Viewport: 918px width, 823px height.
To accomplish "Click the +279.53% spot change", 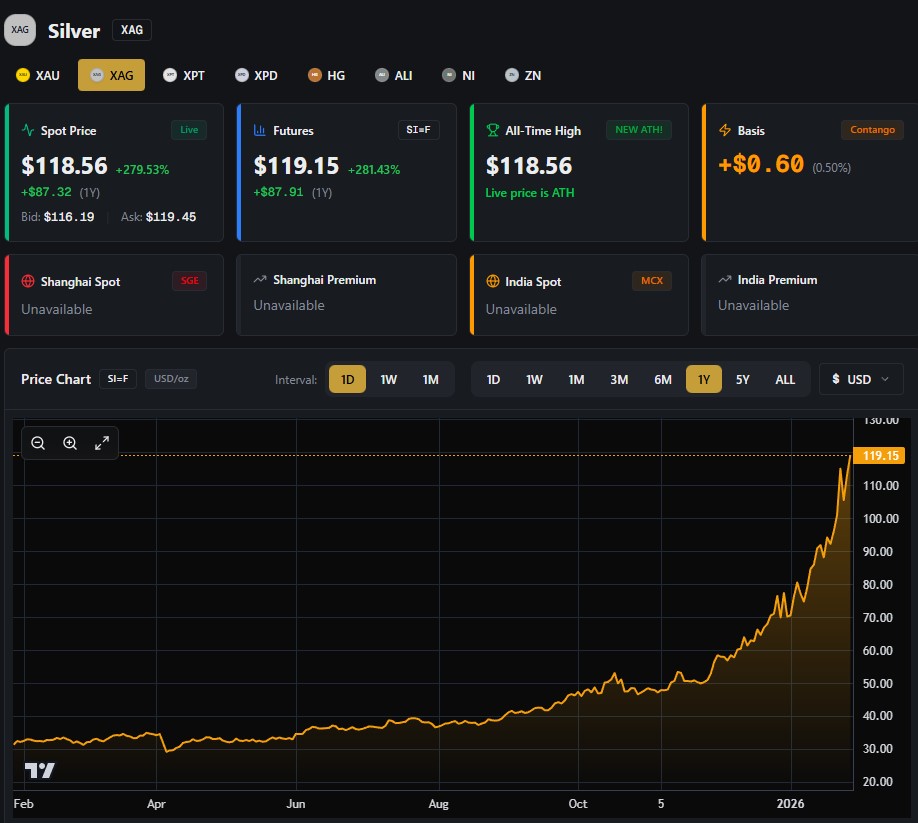I will pyautogui.click(x=142, y=170).
